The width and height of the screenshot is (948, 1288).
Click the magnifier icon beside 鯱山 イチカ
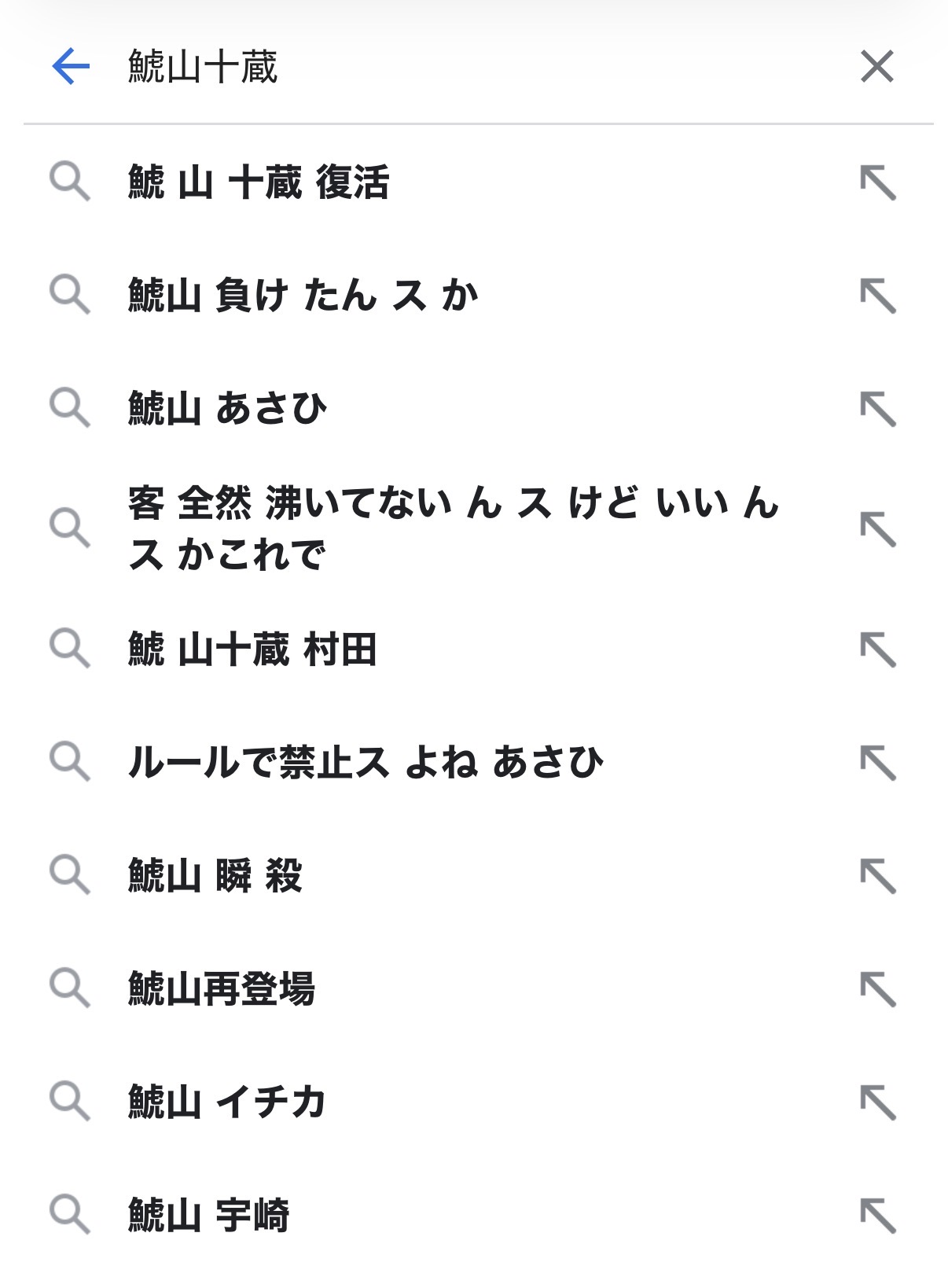click(70, 1101)
